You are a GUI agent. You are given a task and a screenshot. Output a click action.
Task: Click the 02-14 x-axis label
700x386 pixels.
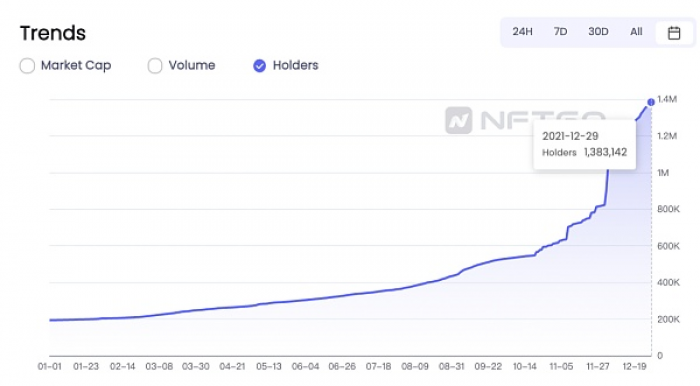122,366
